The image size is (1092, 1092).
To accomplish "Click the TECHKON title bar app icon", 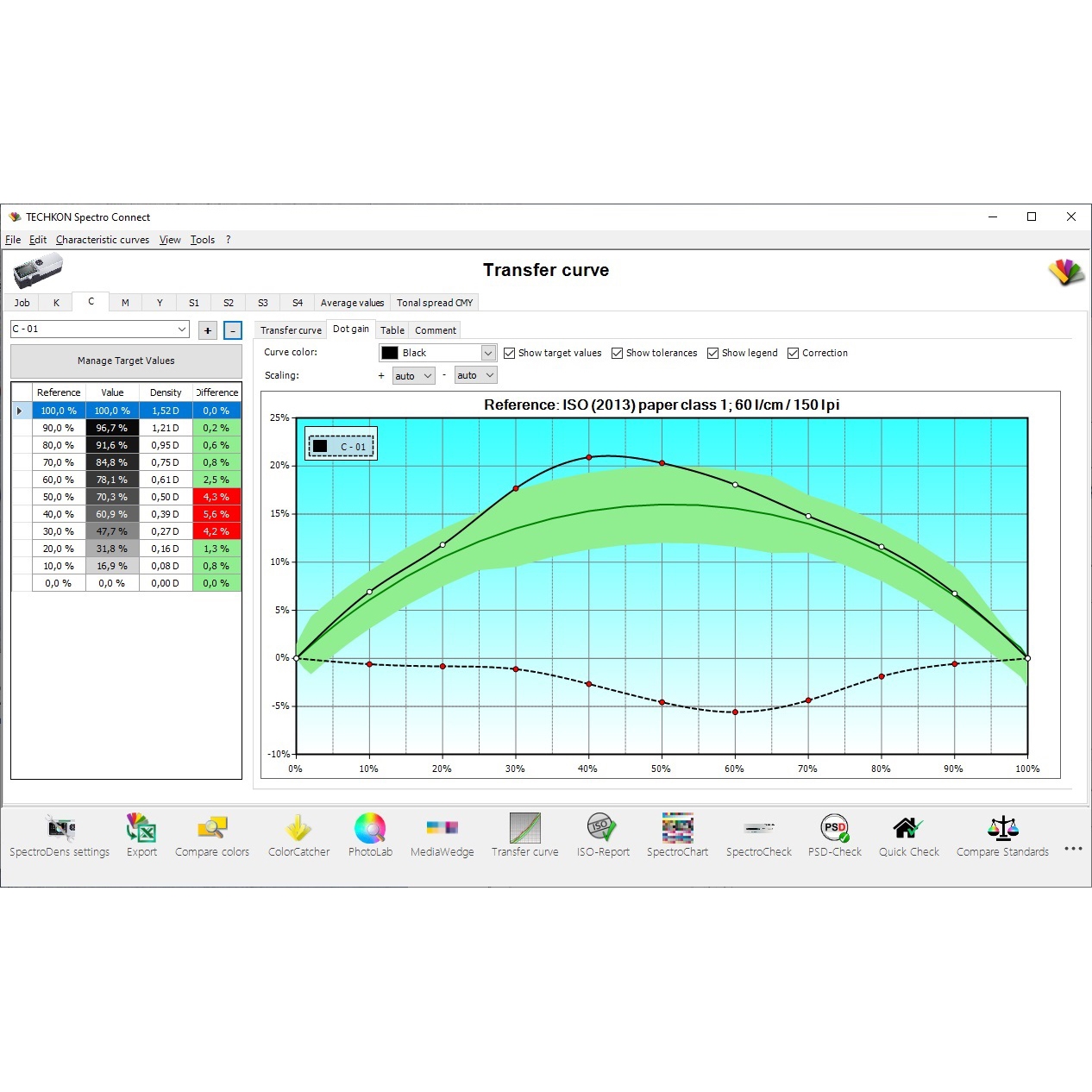I will 15,217.
